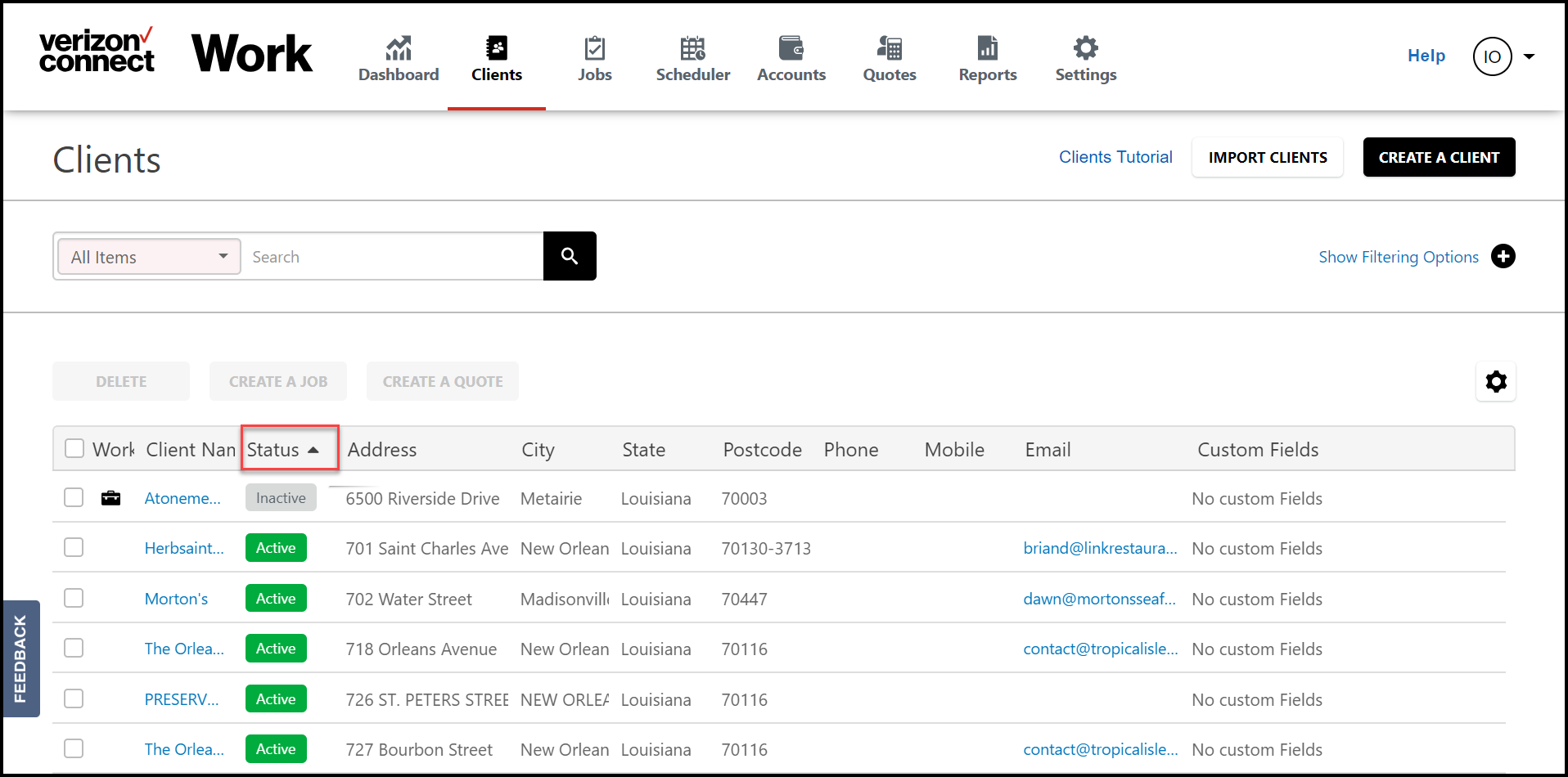Sort by the Status column arrow

click(x=313, y=450)
